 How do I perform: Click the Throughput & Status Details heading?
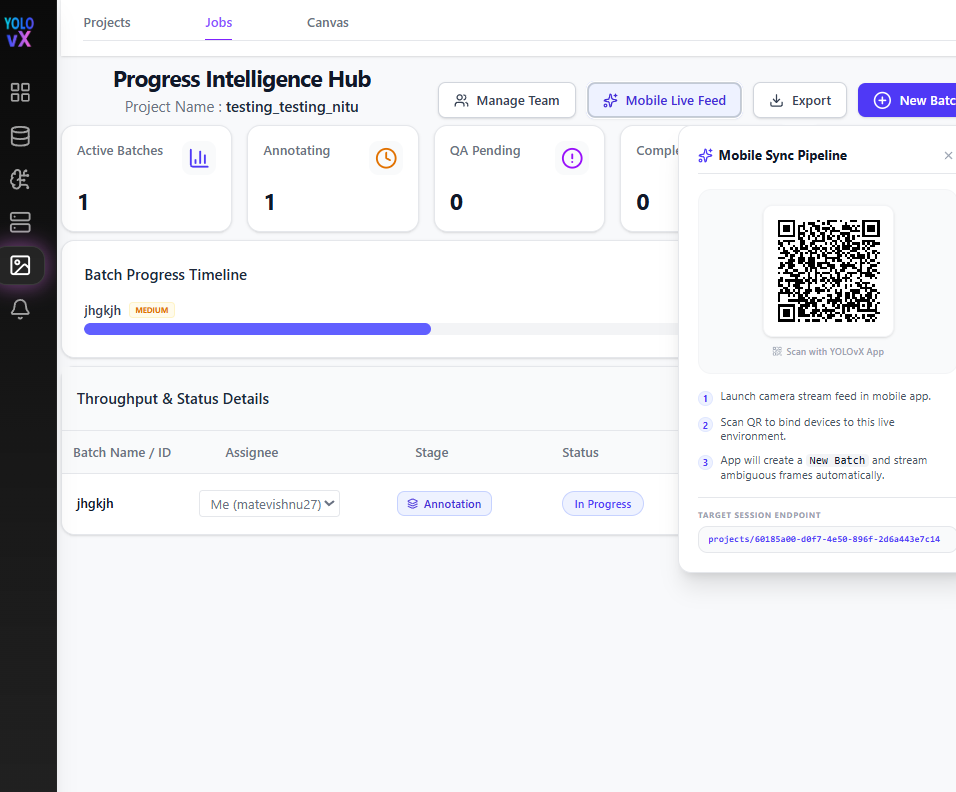point(173,399)
